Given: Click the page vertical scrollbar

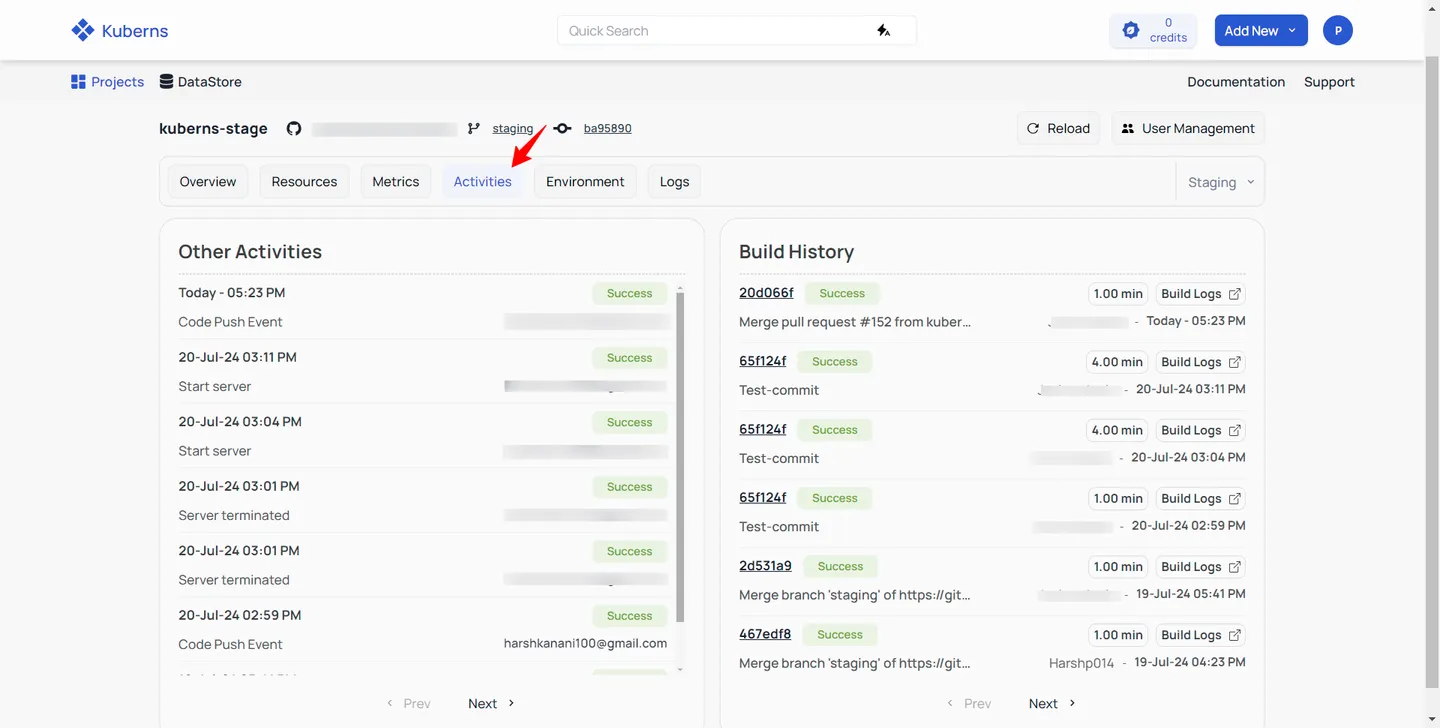Looking at the screenshot, I should [x=1432, y=372].
